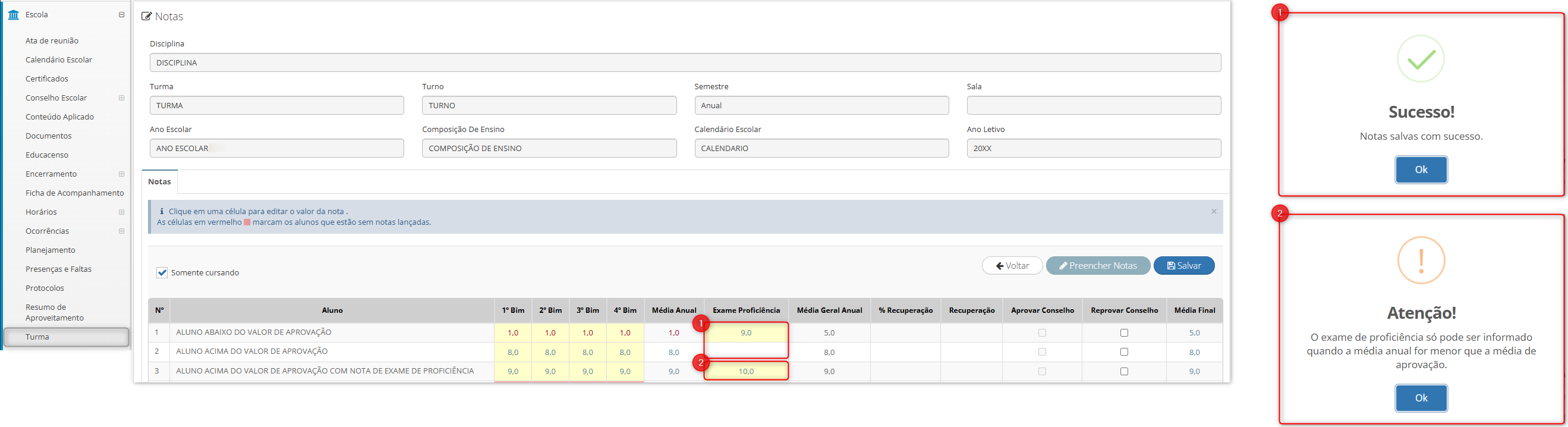This screenshot has width=1568, height=427.
Task: Click Ok in the Atenção dialog
Action: [x=1421, y=398]
